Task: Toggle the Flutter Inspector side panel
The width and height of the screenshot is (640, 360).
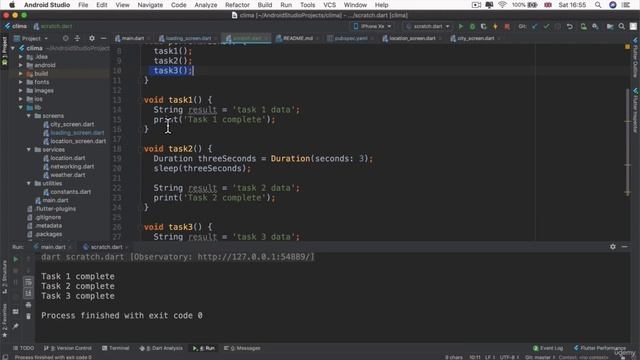Action: pyautogui.click(x=636, y=109)
